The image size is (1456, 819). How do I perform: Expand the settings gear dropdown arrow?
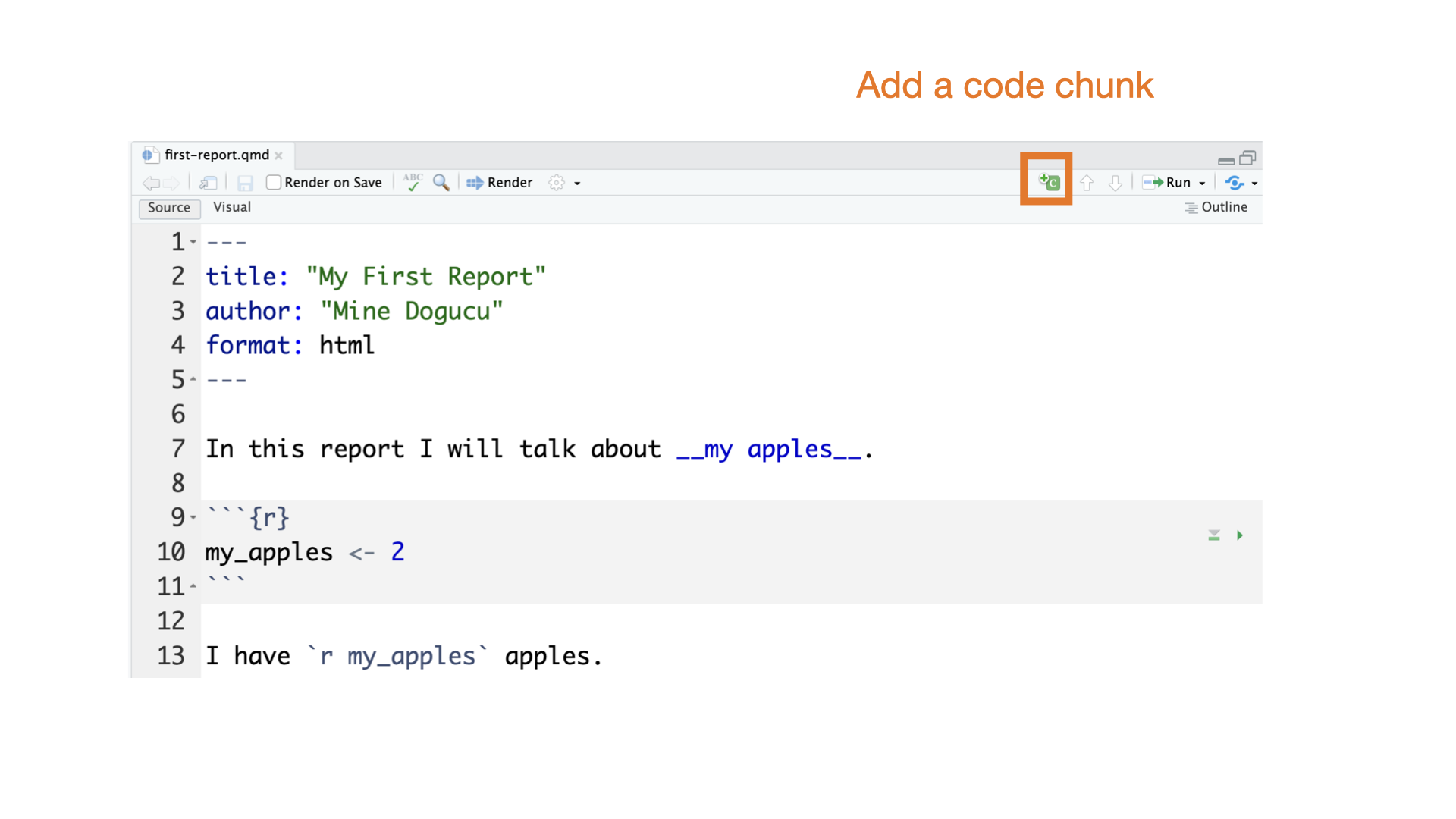click(577, 183)
